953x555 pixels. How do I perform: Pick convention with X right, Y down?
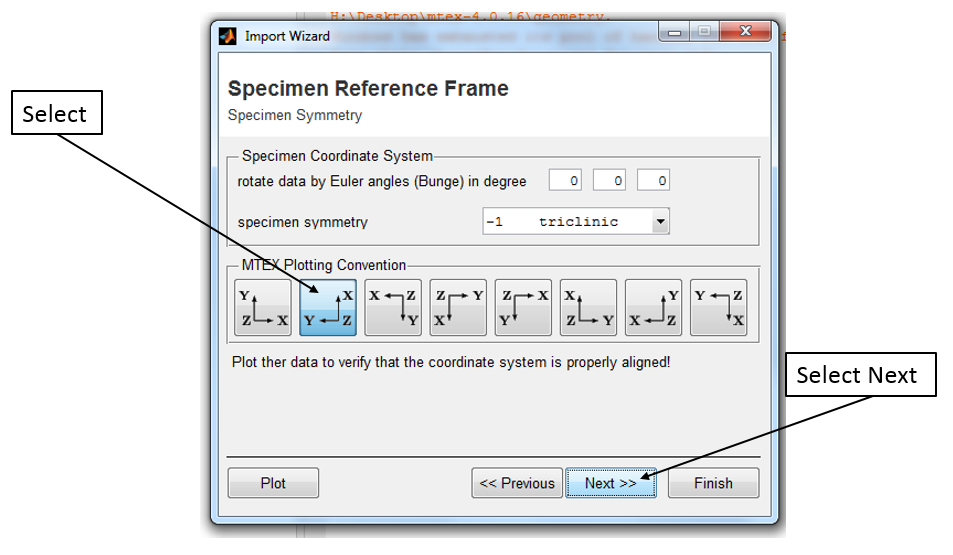pos(523,307)
